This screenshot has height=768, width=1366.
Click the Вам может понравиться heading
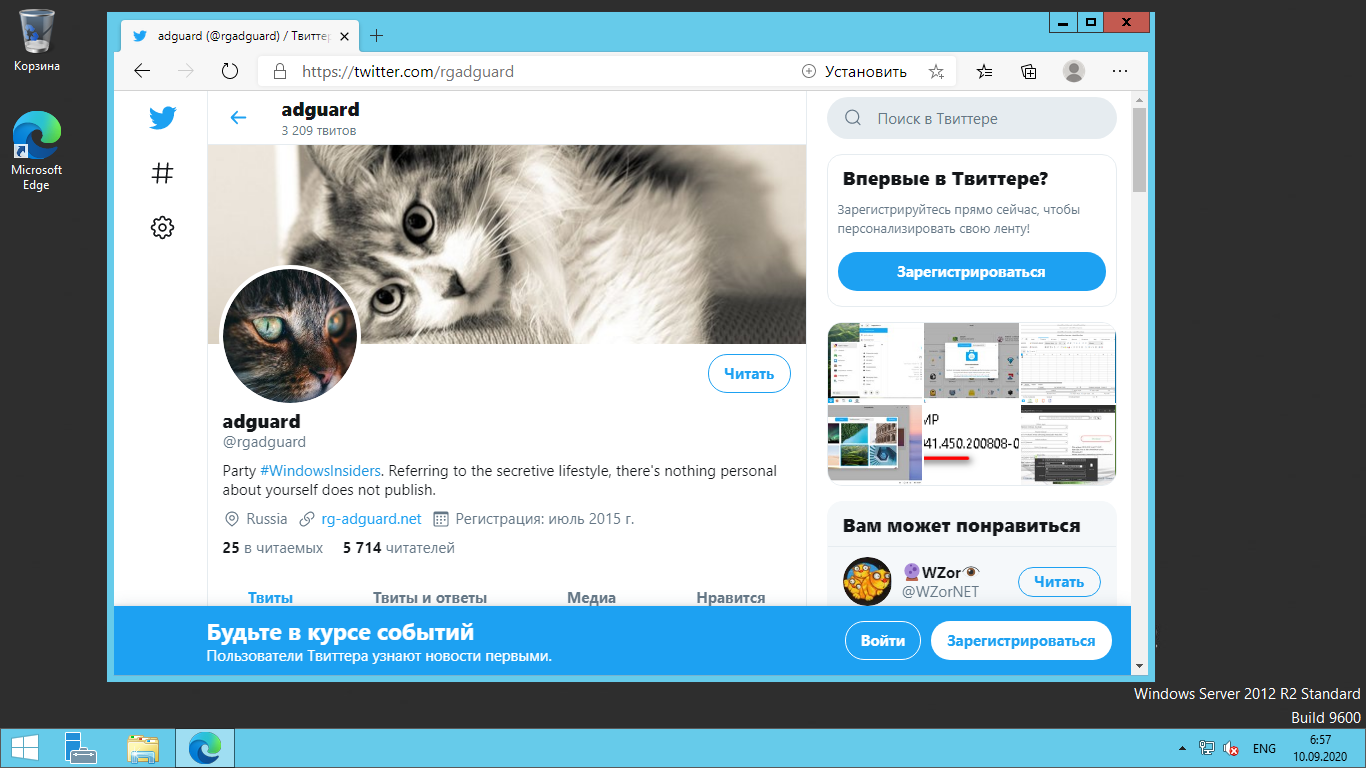(x=961, y=525)
